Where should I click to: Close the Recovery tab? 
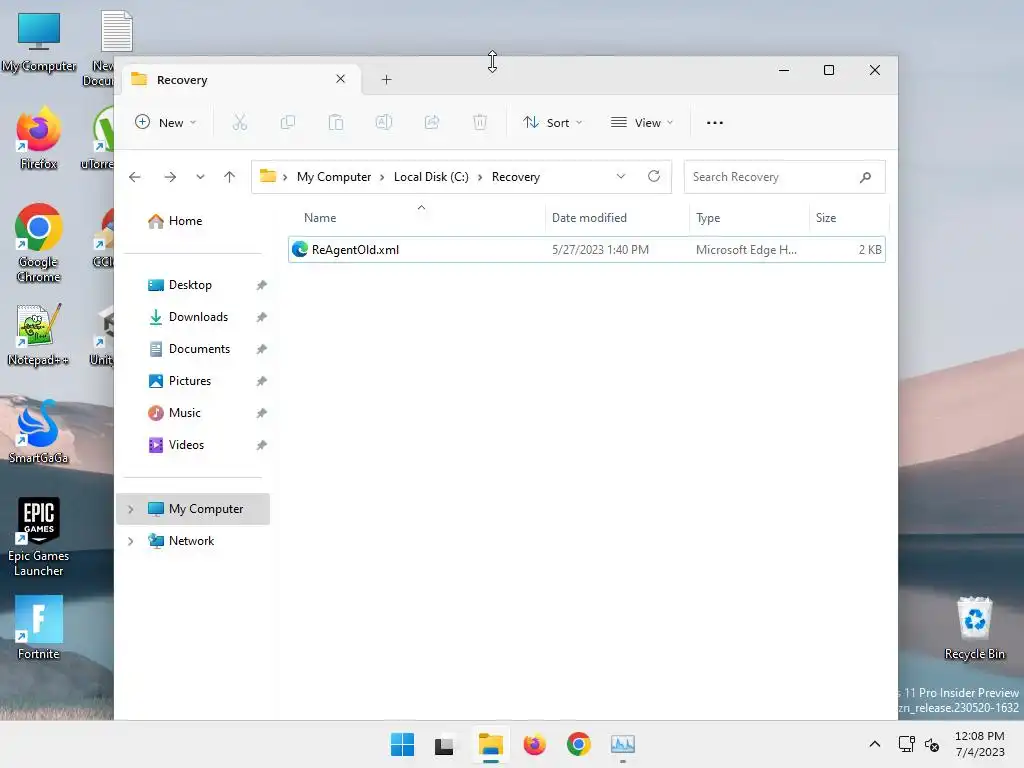pos(340,79)
